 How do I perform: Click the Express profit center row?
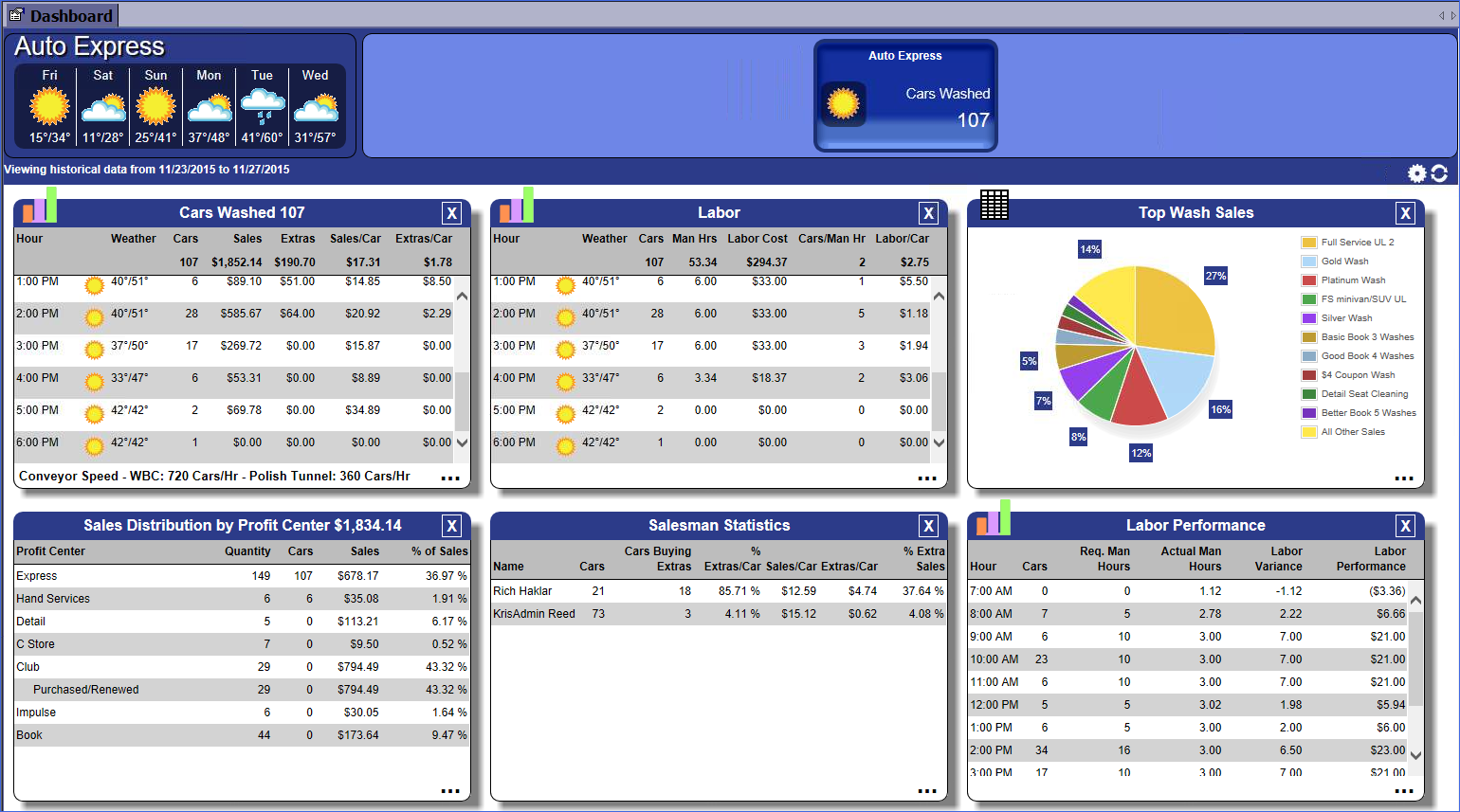37,576
